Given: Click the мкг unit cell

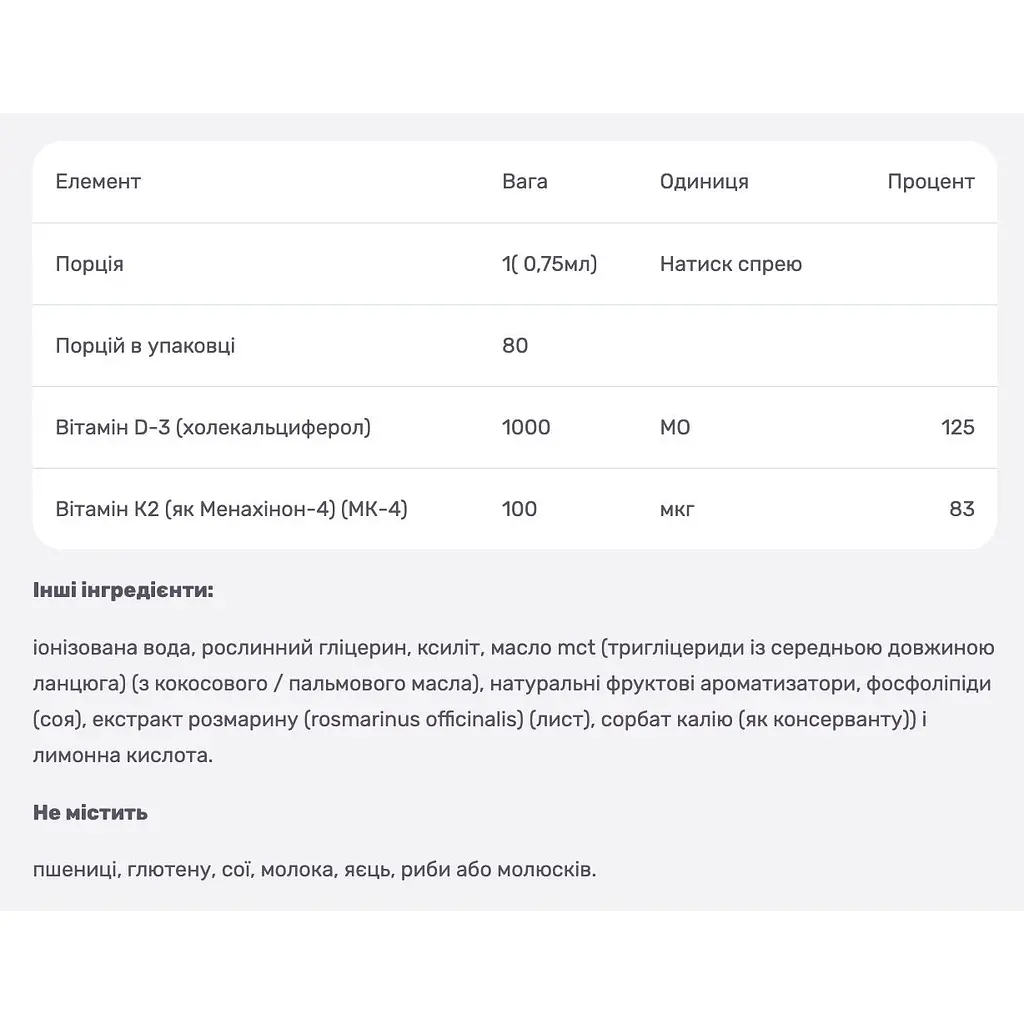Looking at the screenshot, I should [x=677, y=509].
